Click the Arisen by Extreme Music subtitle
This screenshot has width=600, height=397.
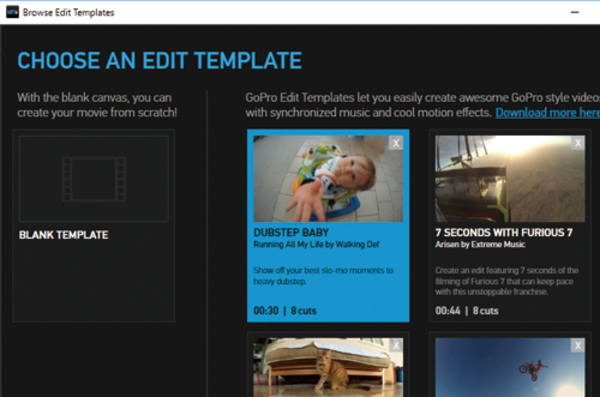pos(480,244)
